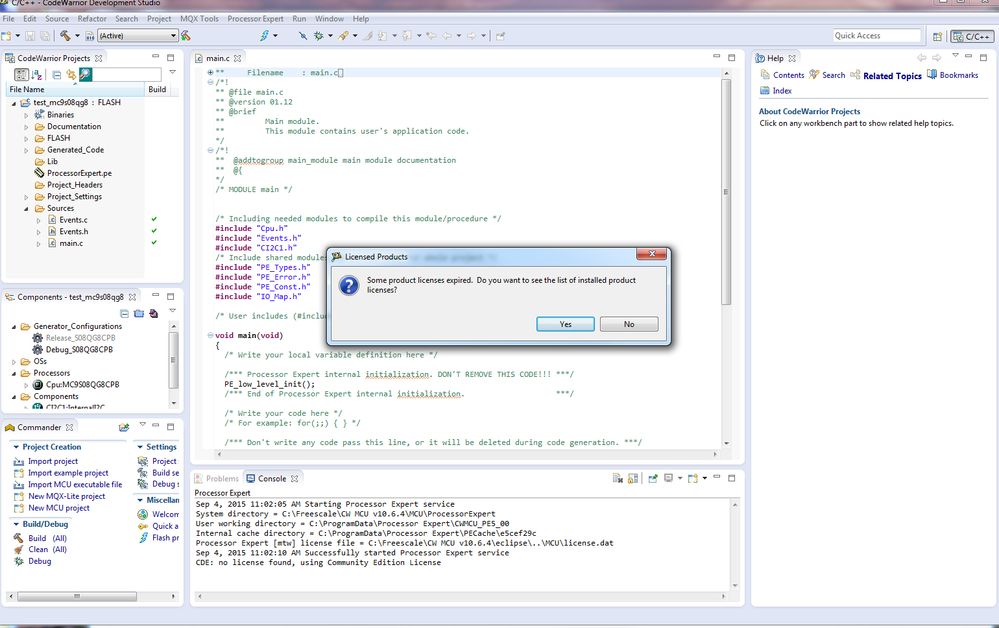Click the Open Perspective icon
The height and width of the screenshot is (628, 999).
[x=937, y=36]
